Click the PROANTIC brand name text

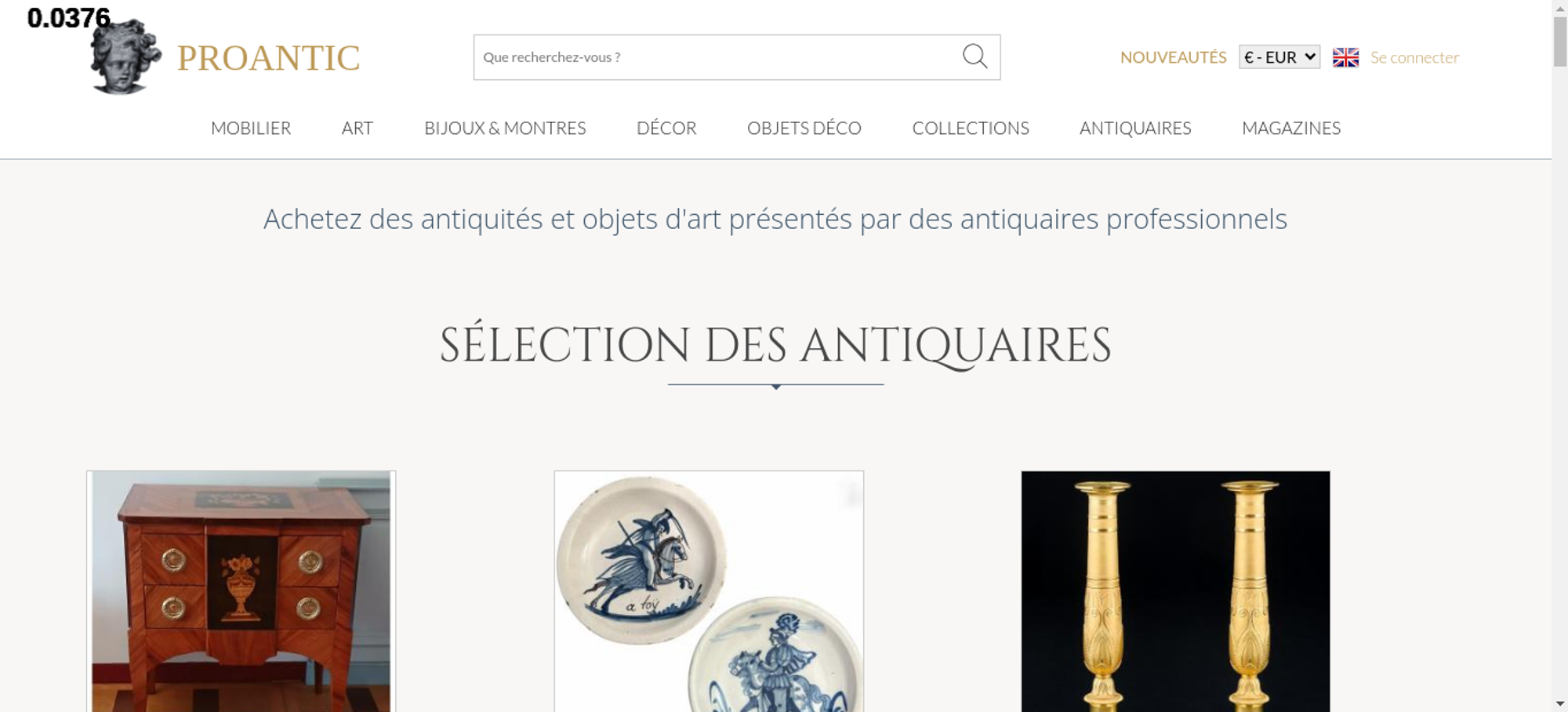(x=268, y=58)
